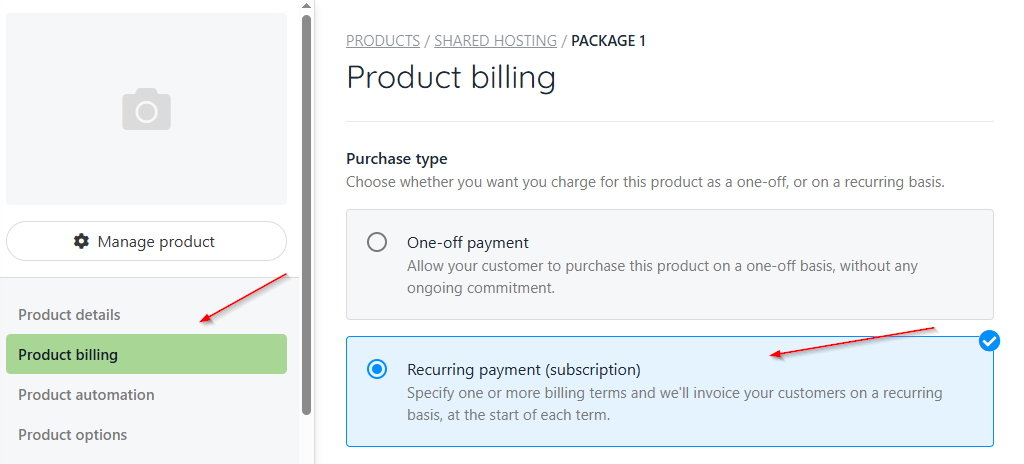This screenshot has width=1024, height=464.
Task: Click the camera placeholder icon
Action: [146, 109]
